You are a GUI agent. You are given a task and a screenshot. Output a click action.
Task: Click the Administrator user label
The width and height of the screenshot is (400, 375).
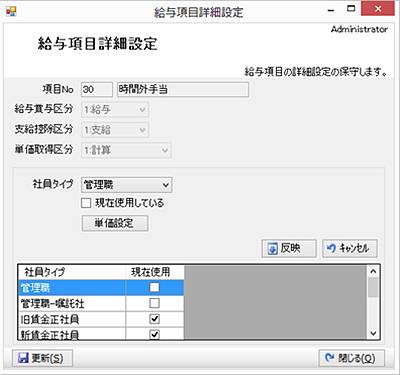point(359,29)
